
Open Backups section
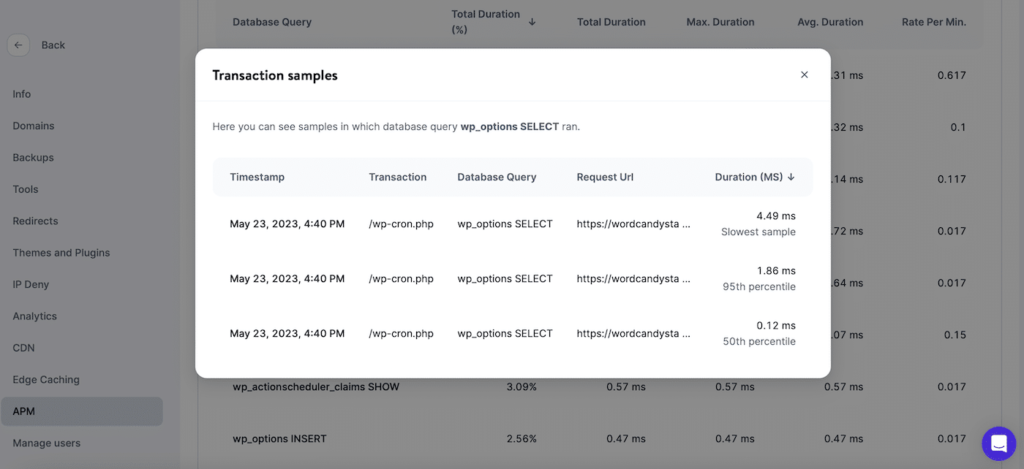click(33, 158)
